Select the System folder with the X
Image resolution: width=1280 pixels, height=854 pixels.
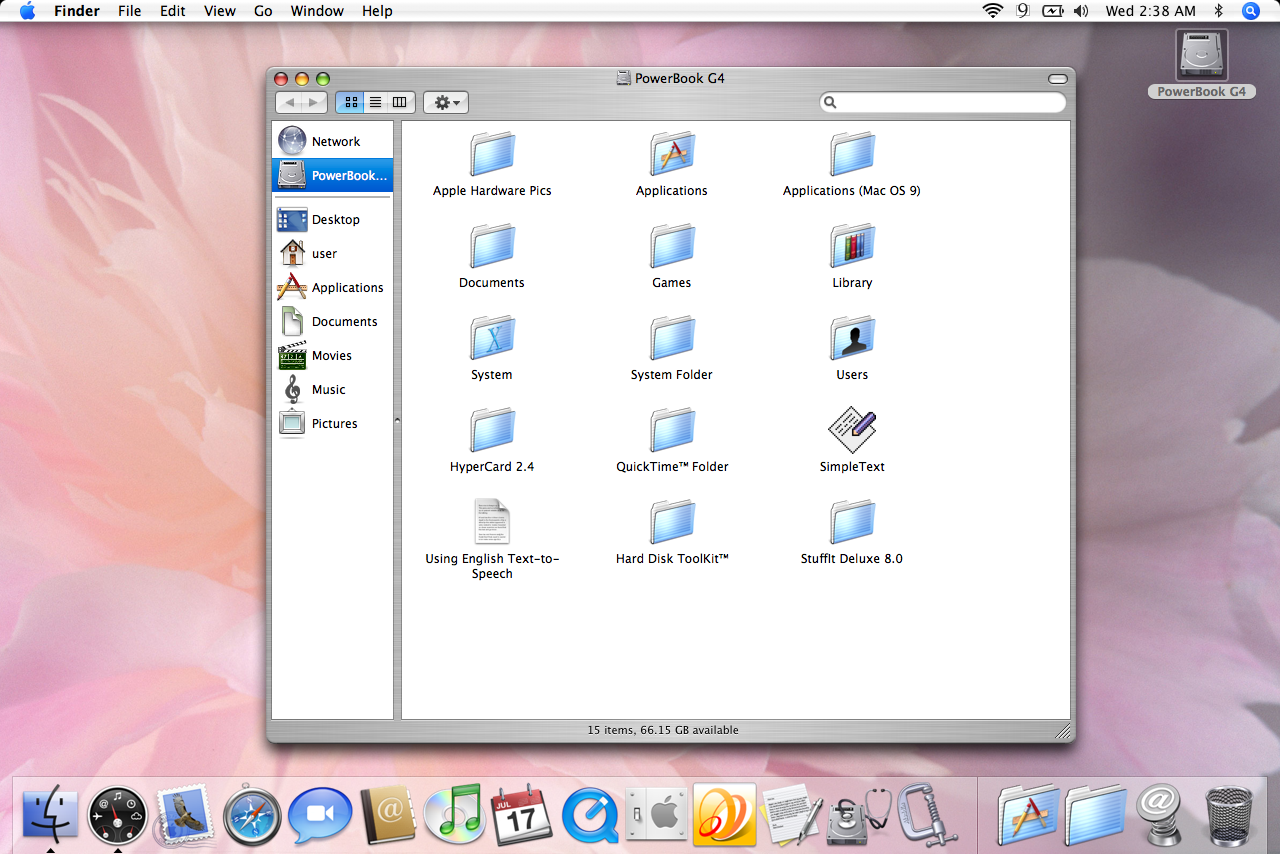[x=492, y=338]
